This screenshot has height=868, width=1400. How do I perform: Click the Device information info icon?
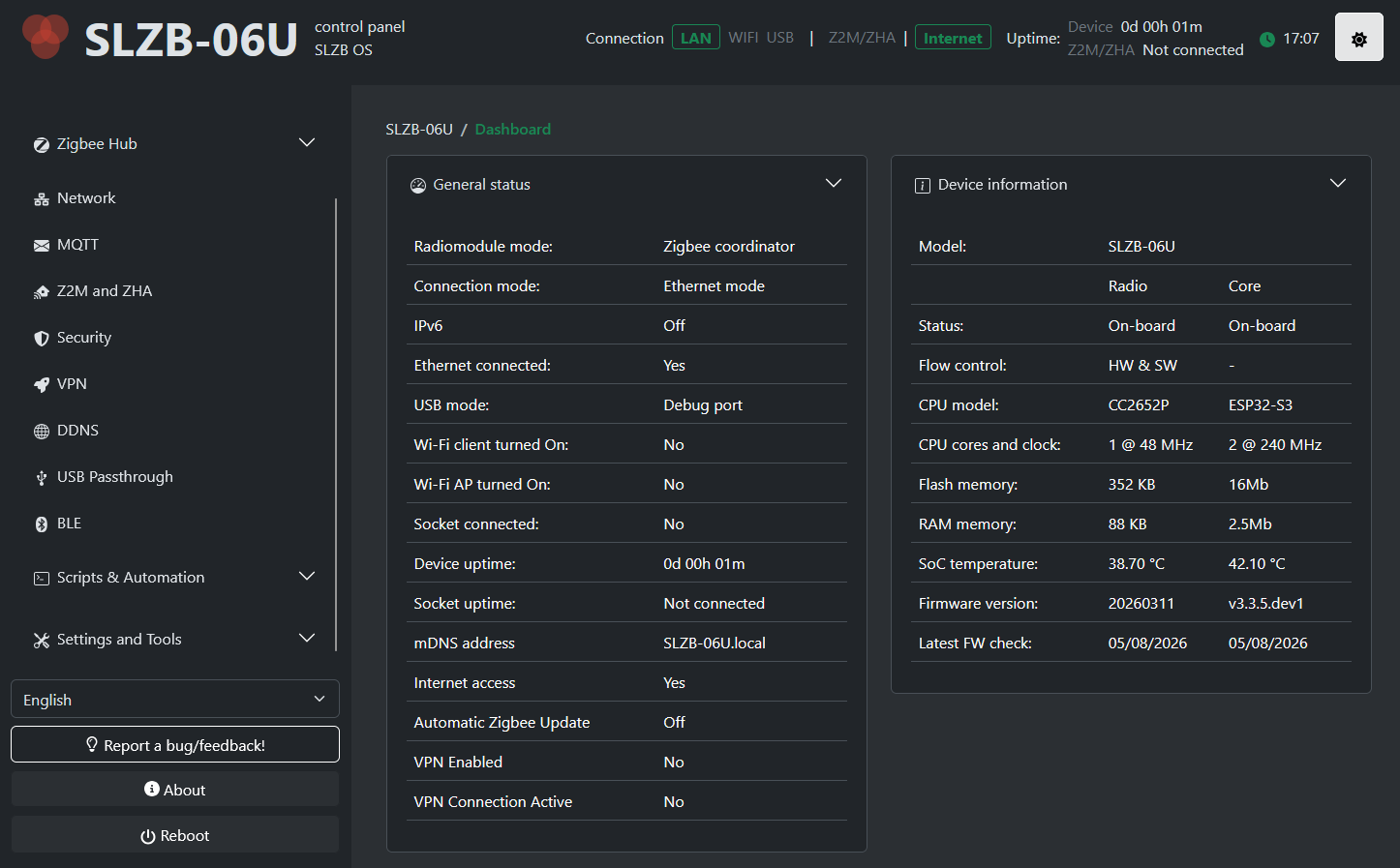tap(923, 186)
